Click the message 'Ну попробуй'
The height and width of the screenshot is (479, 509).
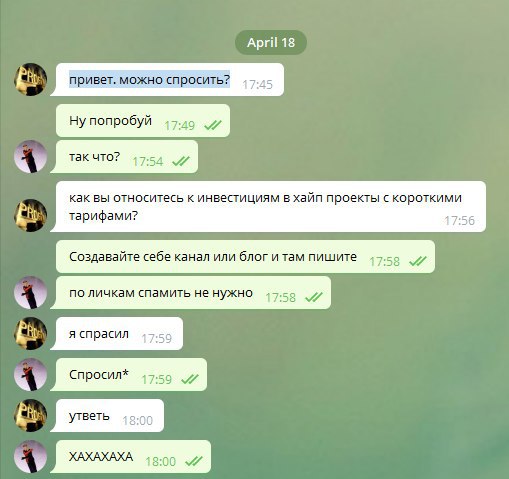(143, 120)
